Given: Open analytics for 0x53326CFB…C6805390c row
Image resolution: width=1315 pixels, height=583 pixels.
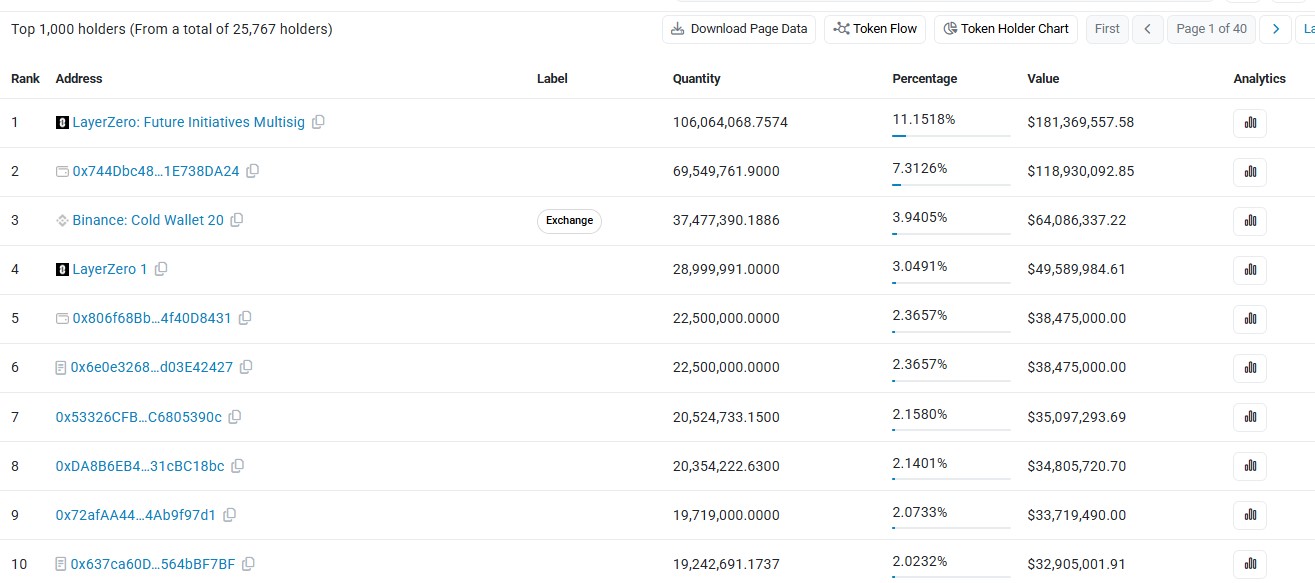Looking at the screenshot, I should pyautogui.click(x=1250, y=418).
